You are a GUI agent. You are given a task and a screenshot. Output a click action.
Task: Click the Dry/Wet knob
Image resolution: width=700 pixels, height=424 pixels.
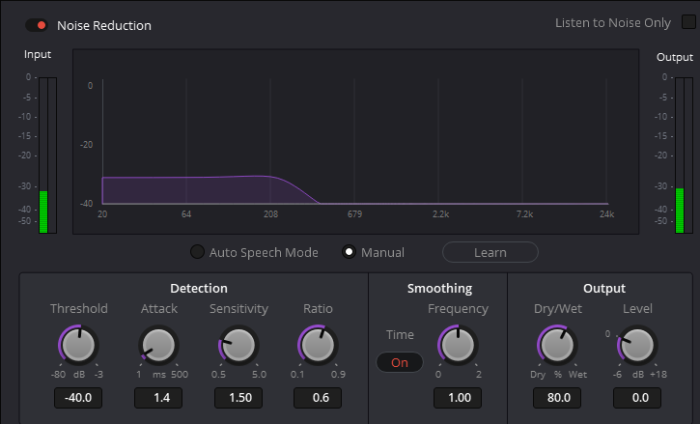click(x=557, y=345)
